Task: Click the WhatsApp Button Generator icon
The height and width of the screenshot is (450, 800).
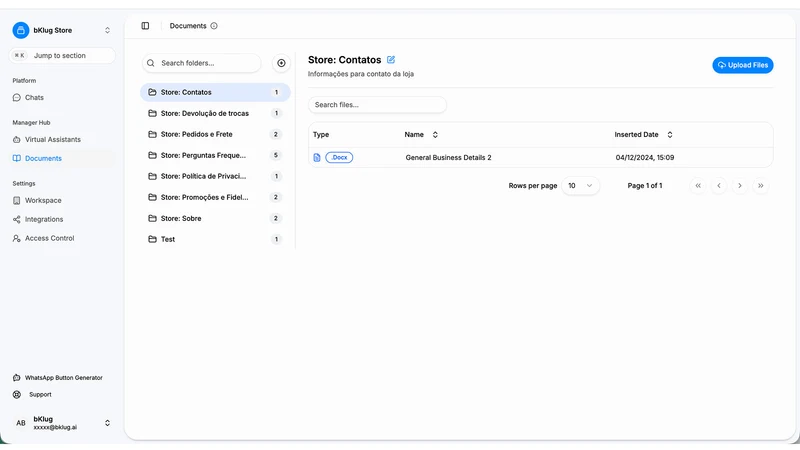Action: coord(17,378)
